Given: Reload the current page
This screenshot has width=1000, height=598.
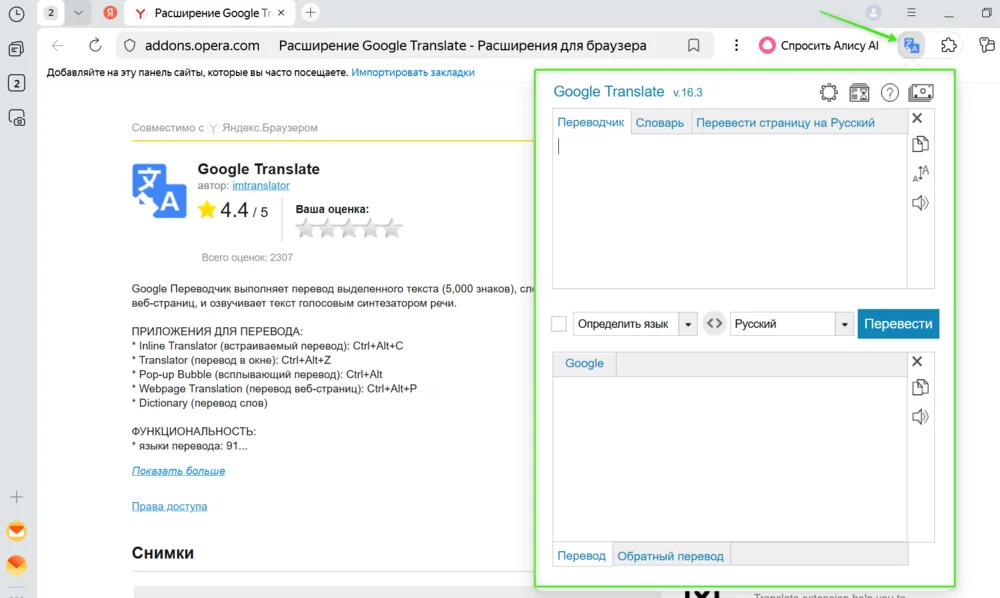Looking at the screenshot, I should point(95,45).
